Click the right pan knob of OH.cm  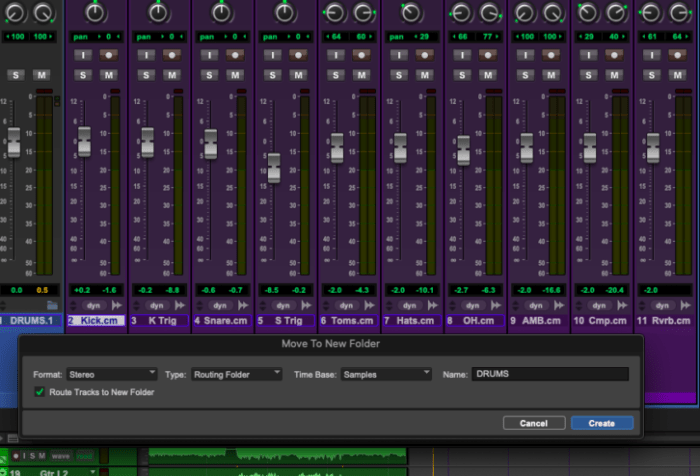(490, 13)
